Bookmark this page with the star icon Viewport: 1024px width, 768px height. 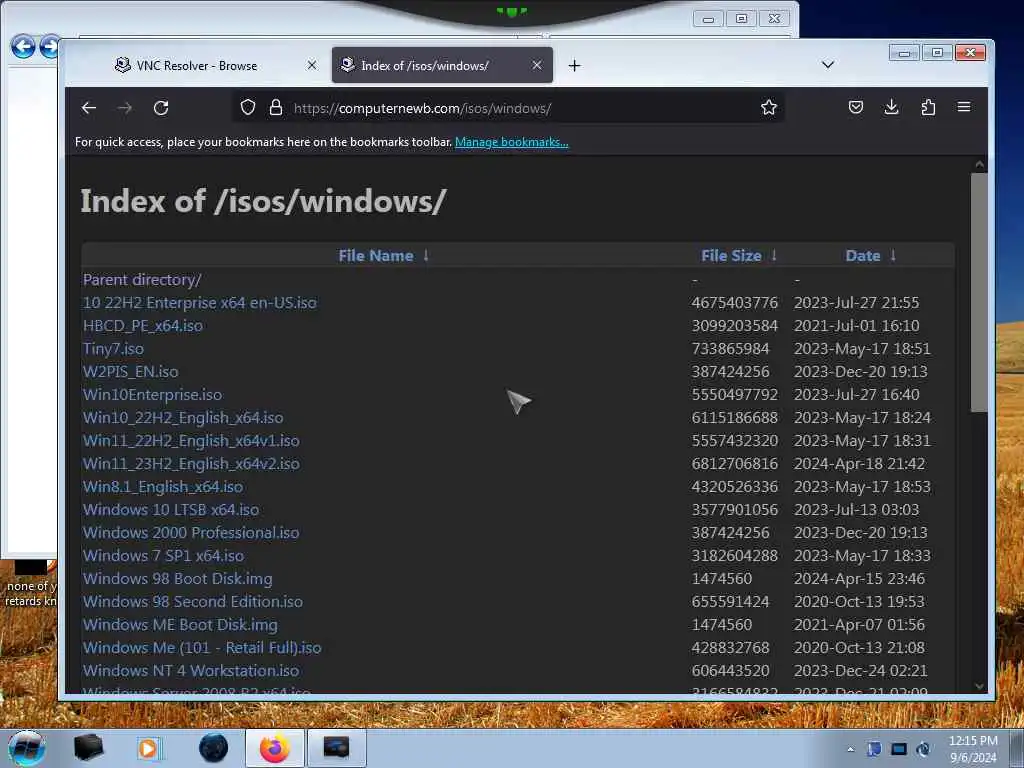[x=769, y=107]
